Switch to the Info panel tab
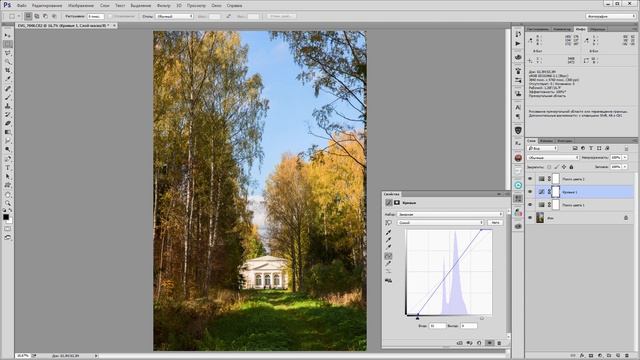This screenshot has height=360, width=640. click(x=580, y=29)
